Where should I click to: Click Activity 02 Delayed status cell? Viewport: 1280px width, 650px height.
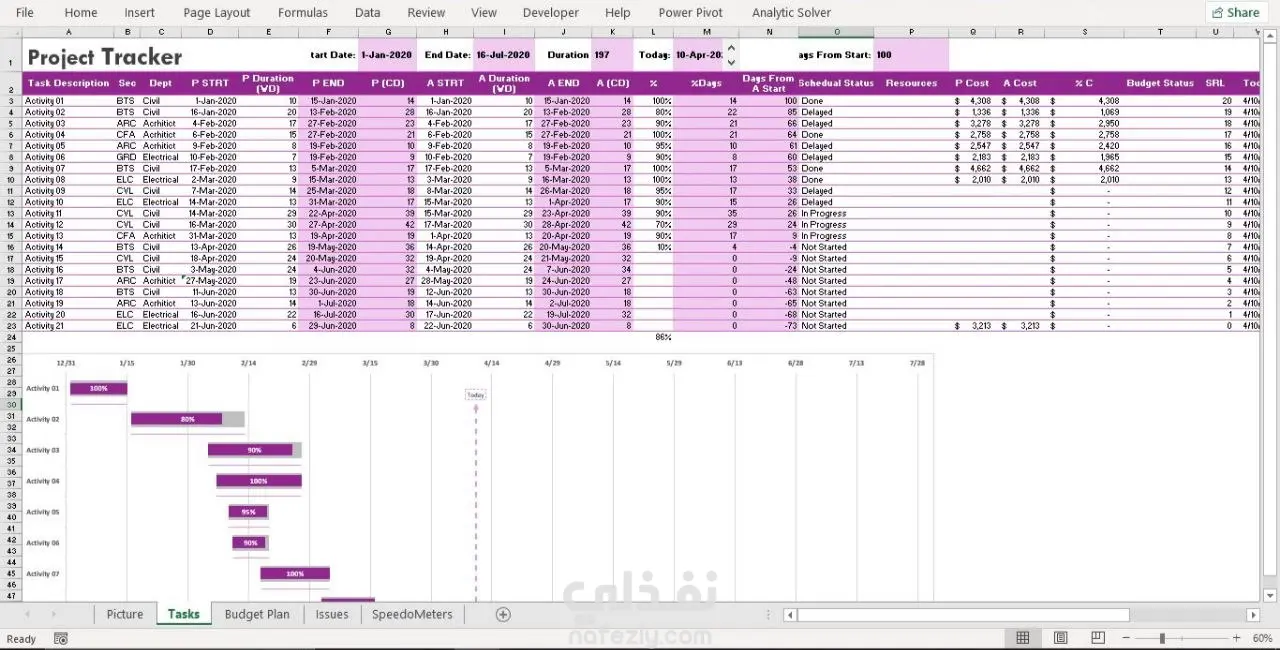coord(838,112)
